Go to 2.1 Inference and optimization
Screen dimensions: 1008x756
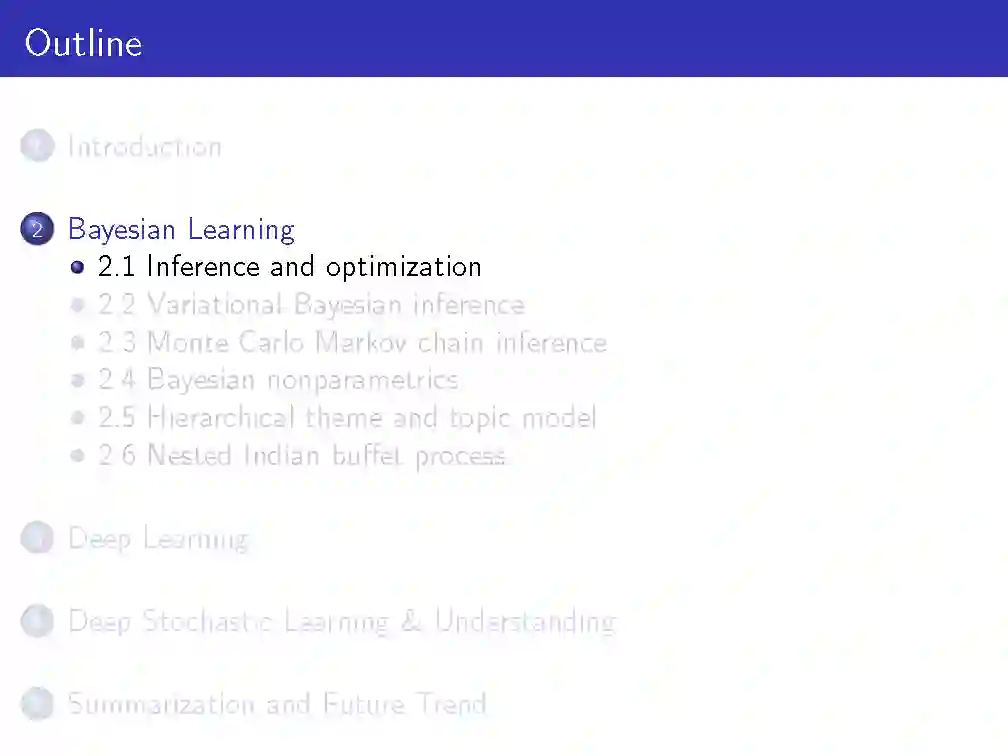[x=290, y=267]
